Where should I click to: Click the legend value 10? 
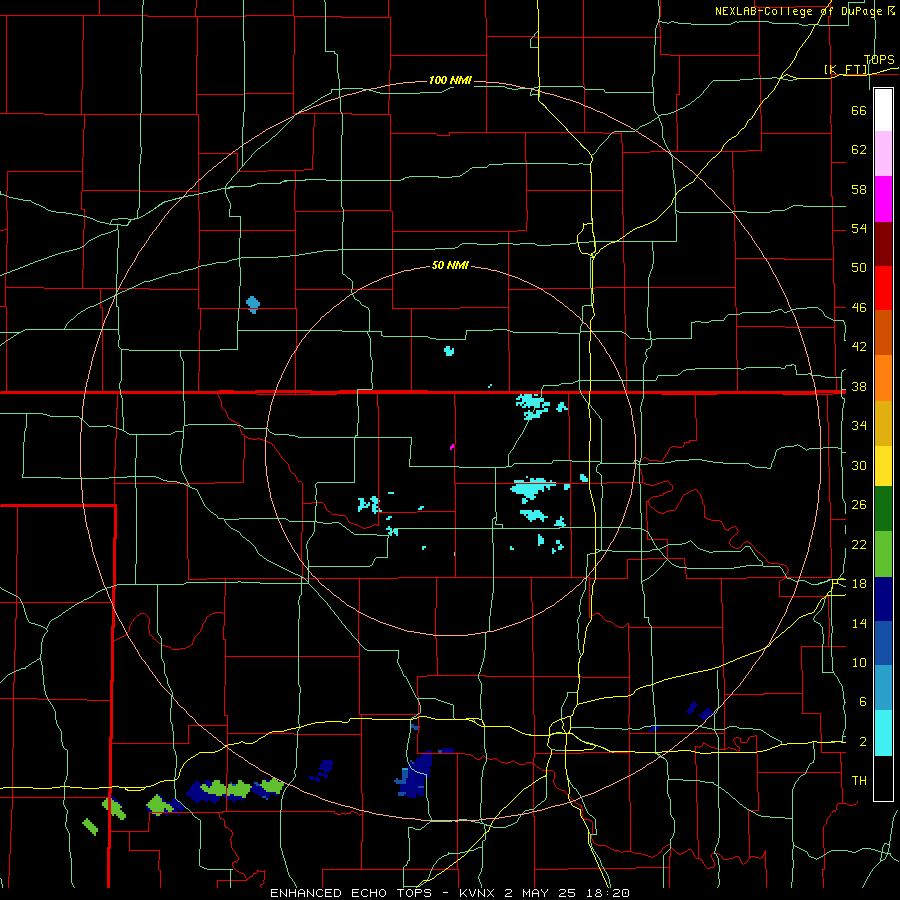(x=859, y=662)
